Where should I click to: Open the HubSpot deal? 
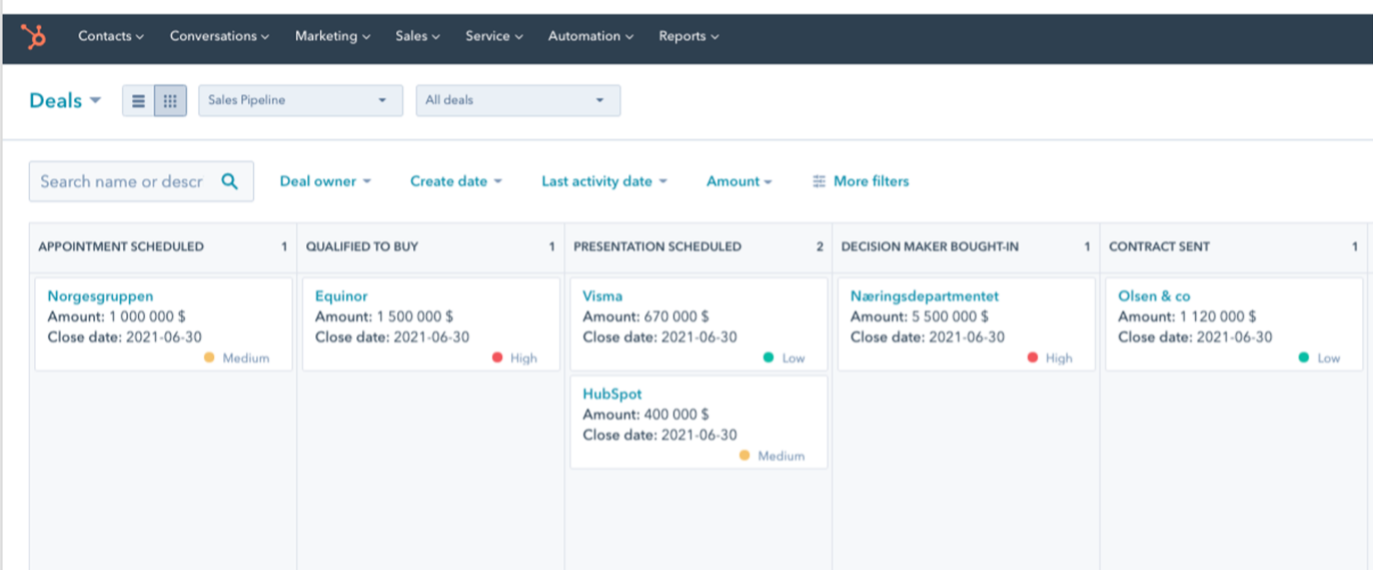612,394
